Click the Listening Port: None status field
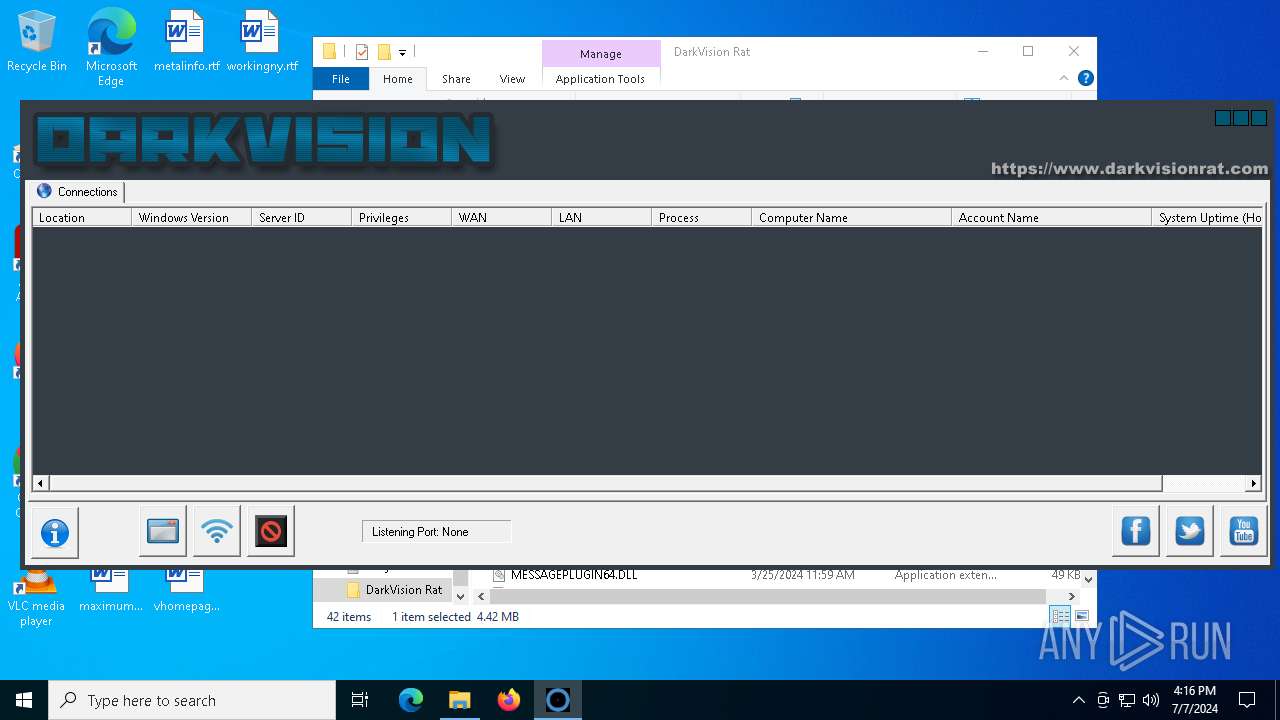Viewport: 1280px width, 720px height. click(x=436, y=532)
